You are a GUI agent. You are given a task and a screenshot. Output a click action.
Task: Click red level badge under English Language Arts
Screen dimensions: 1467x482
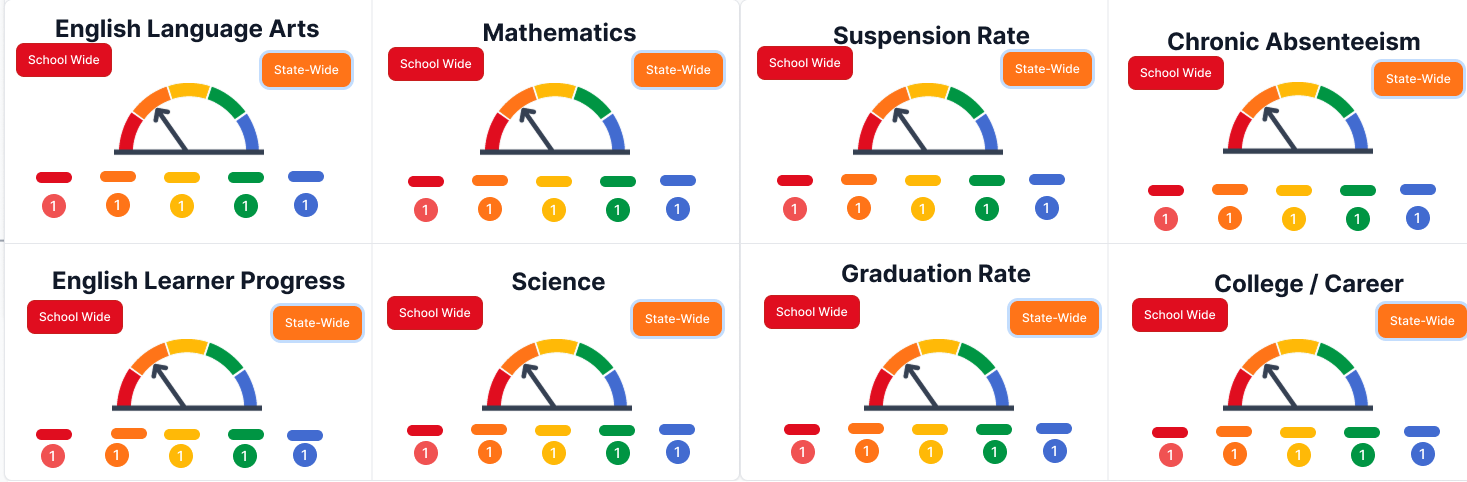(x=54, y=206)
